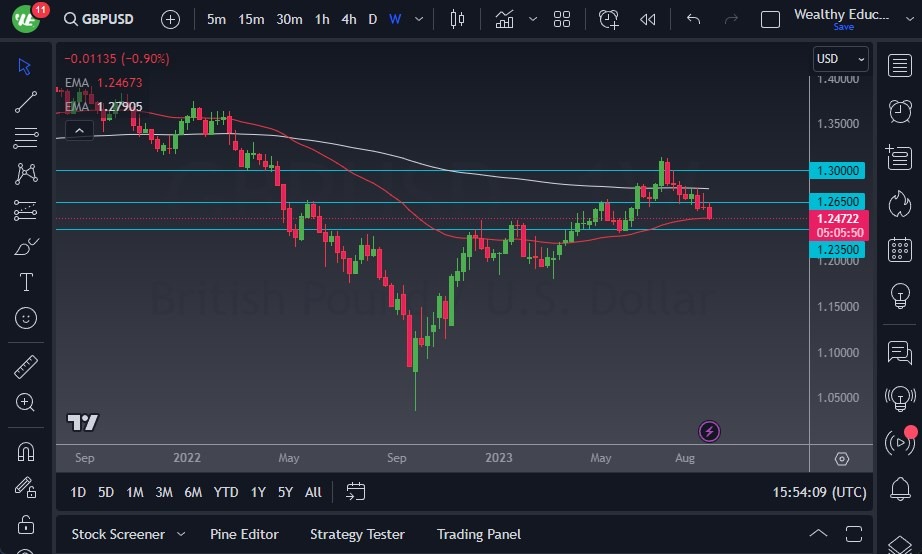Open the watchlist panel in right sidebar
The image size is (922, 554).
(899, 66)
